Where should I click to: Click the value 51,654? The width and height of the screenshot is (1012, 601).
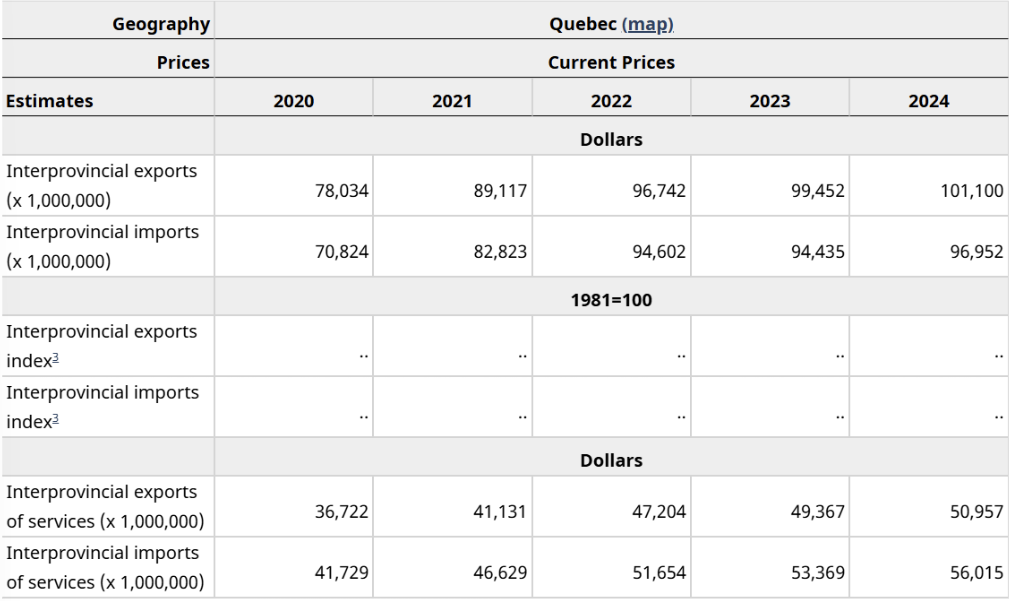[x=659, y=573]
